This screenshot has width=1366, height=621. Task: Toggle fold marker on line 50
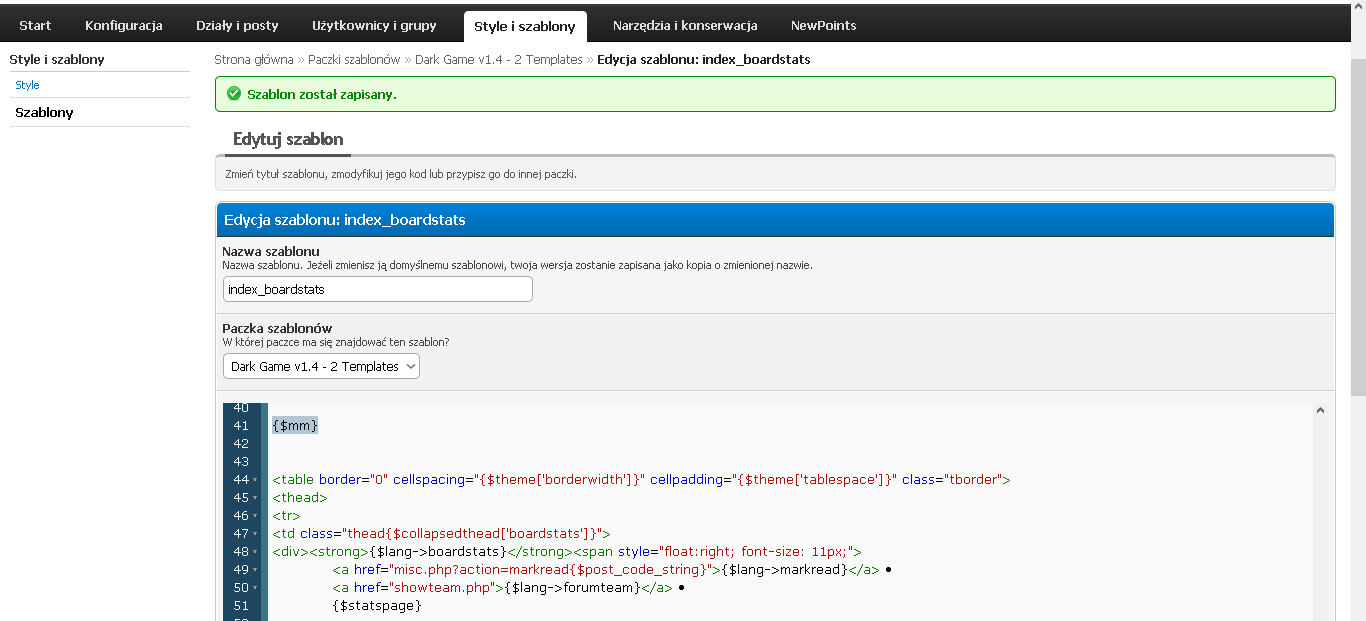point(256,588)
